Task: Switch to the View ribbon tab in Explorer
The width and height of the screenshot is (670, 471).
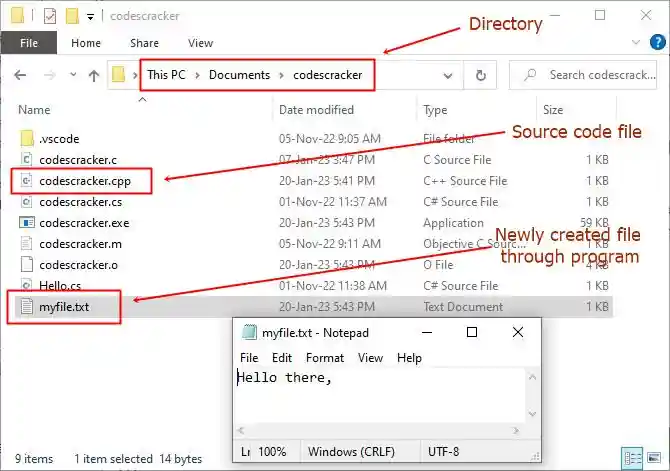Action: (200, 43)
